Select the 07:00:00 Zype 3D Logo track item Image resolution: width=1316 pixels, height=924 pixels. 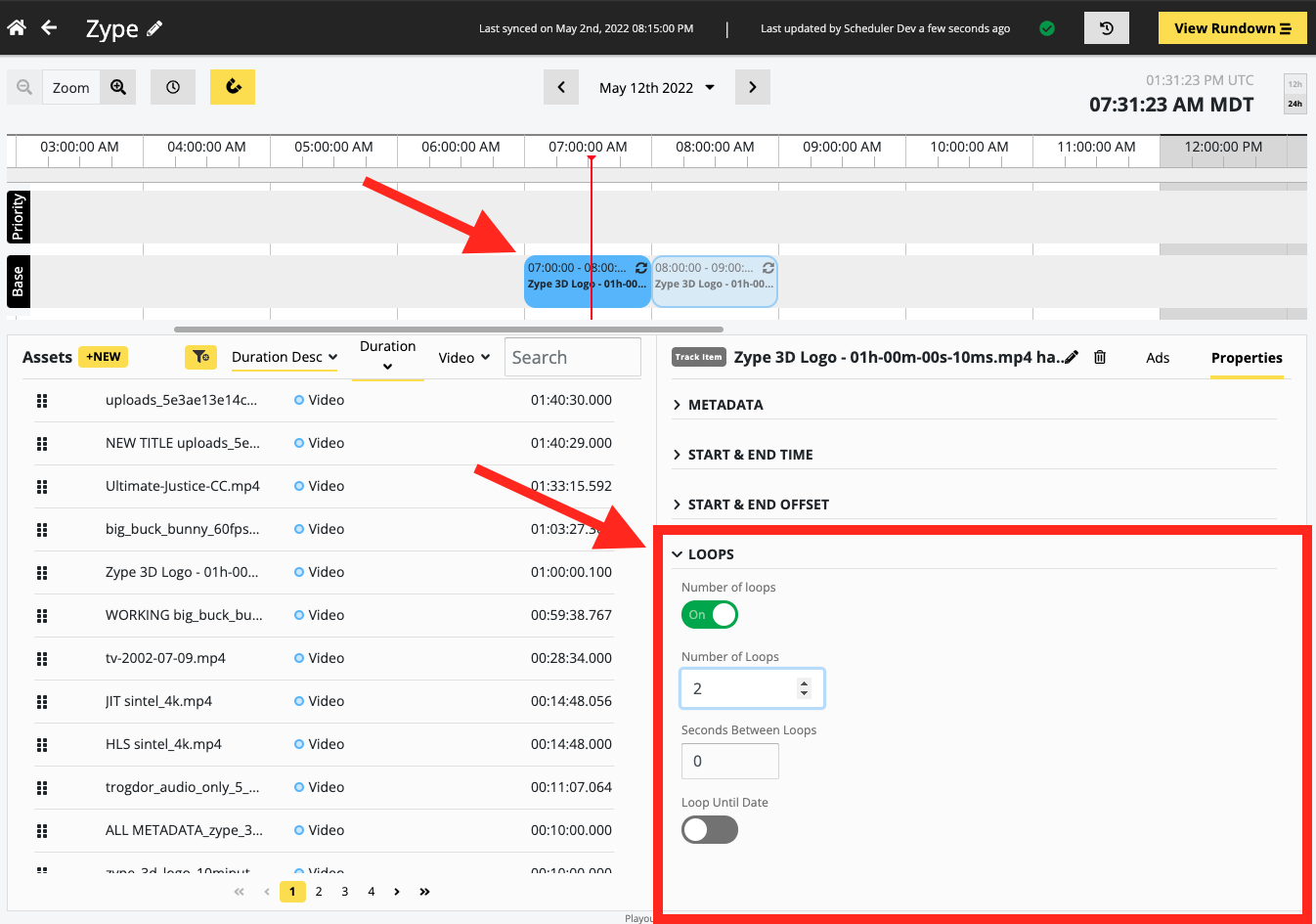tap(587, 282)
